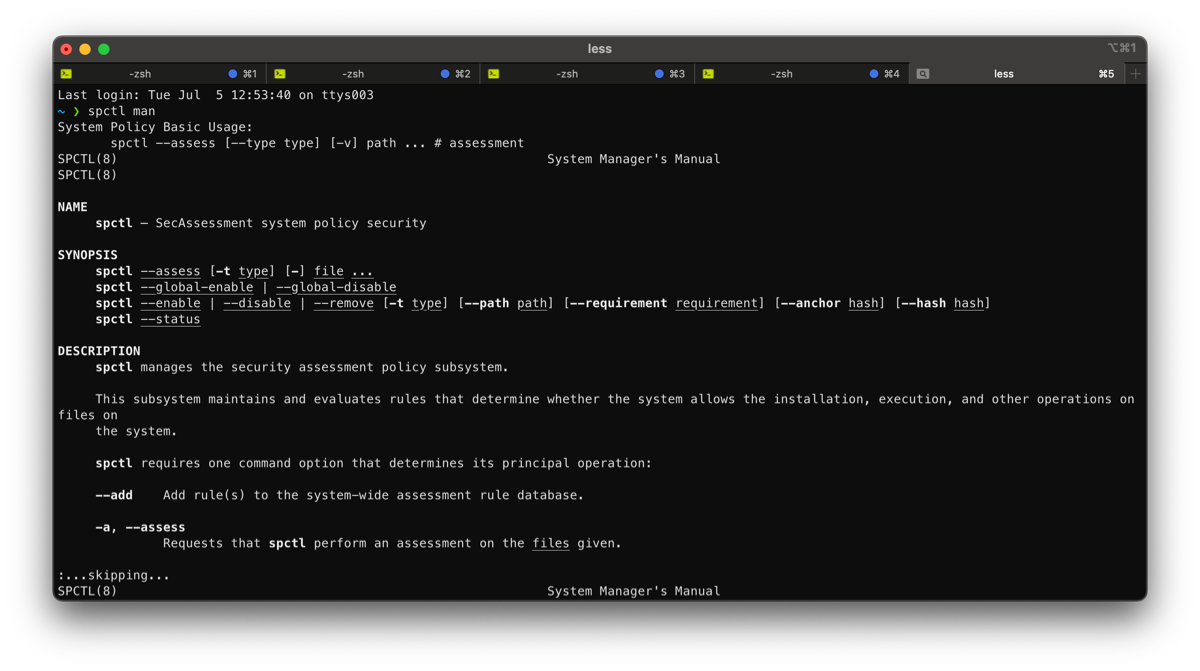This screenshot has width=1200, height=671.
Task: Click the bold '--requirement' flag
Action: click(x=619, y=303)
